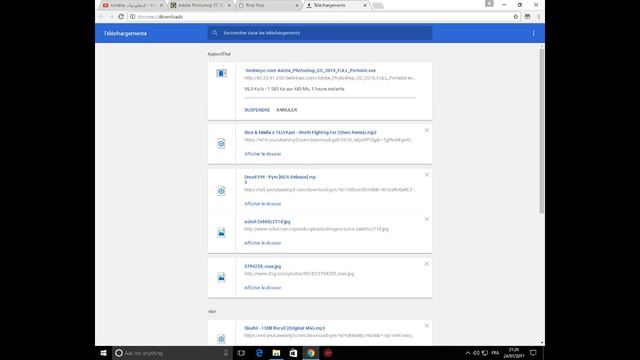The height and width of the screenshot is (360, 640).
Task: Click the taskbar clock and date
Action: coord(513,353)
